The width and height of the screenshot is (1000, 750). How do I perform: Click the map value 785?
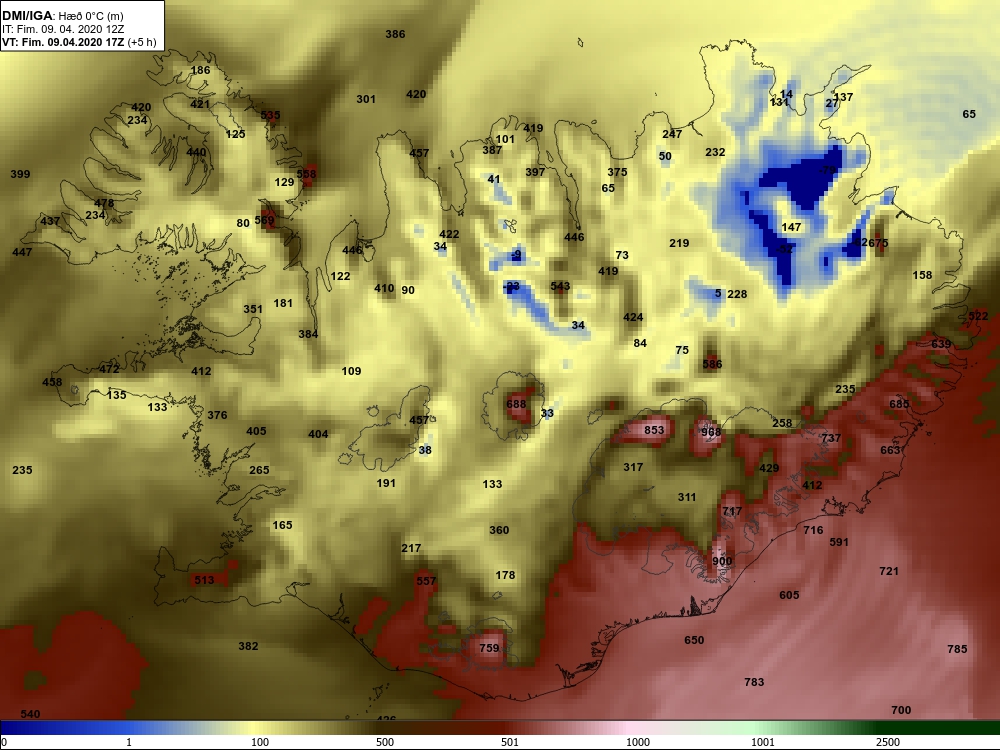pyautogui.click(x=957, y=649)
